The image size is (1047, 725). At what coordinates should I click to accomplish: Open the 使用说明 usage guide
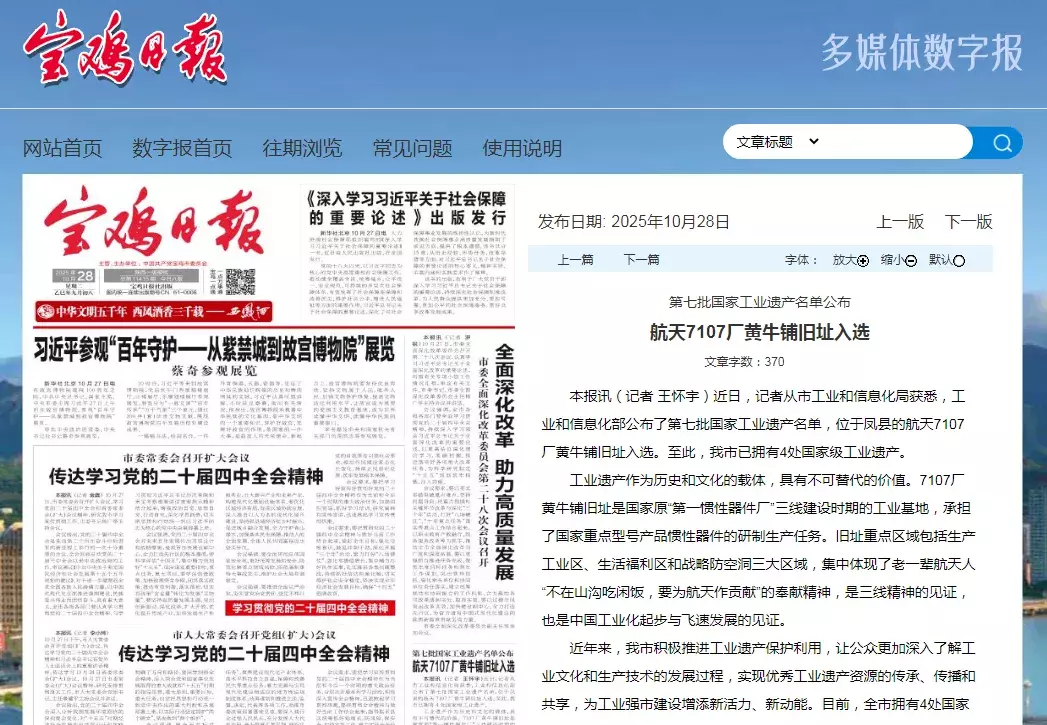(522, 148)
